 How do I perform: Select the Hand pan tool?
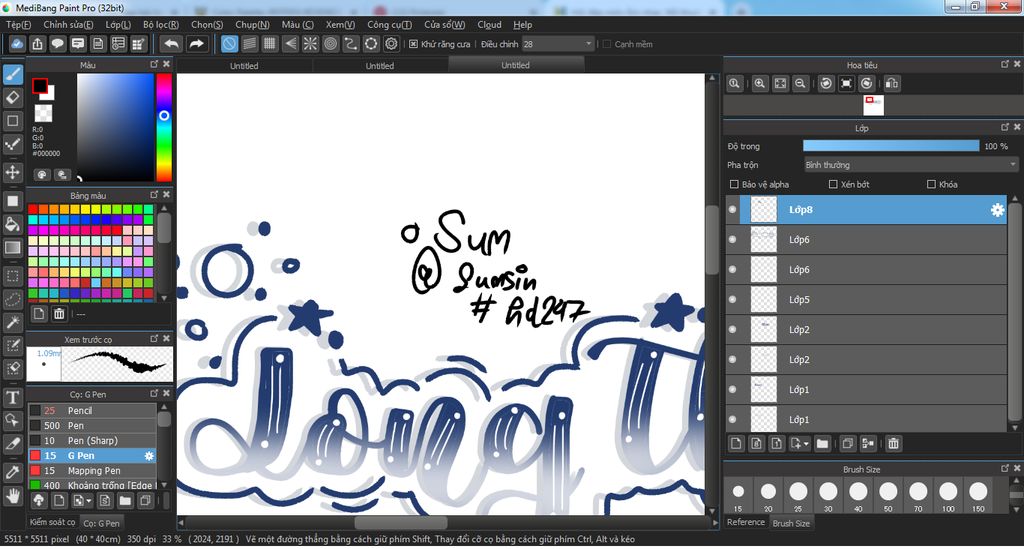[x=12, y=496]
